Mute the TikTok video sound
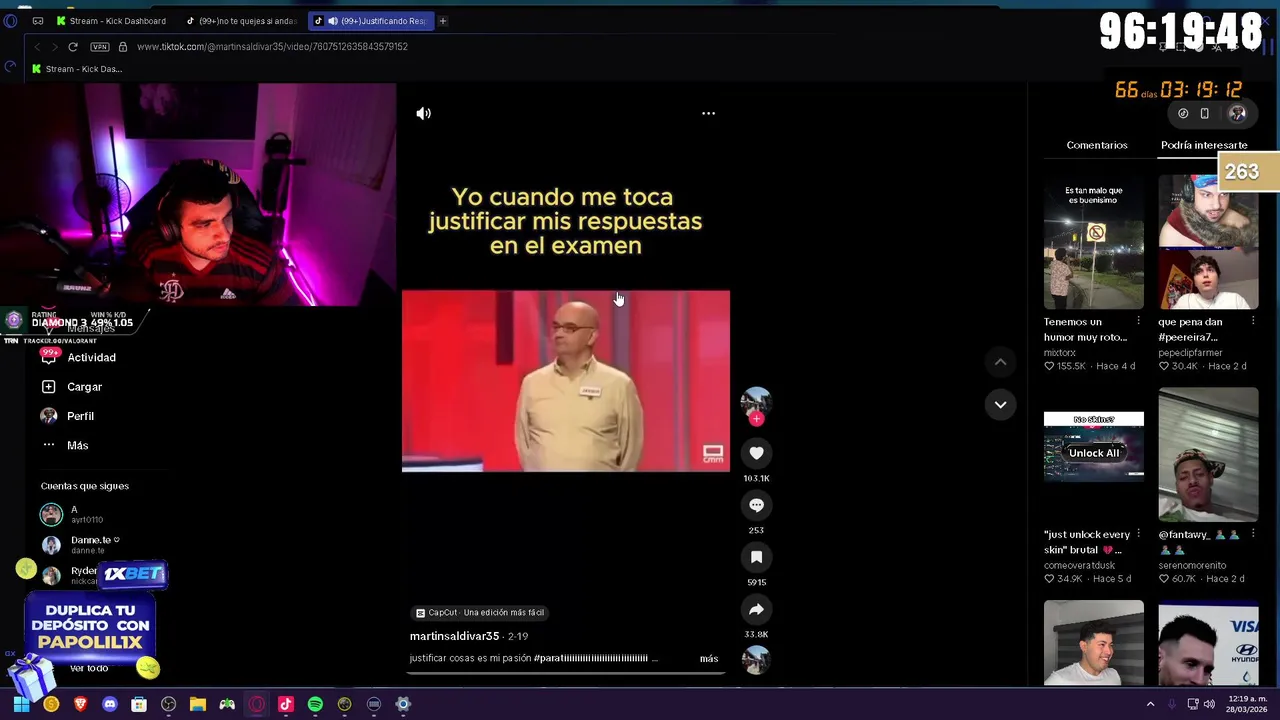The image size is (1280, 720). pyautogui.click(x=424, y=114)
